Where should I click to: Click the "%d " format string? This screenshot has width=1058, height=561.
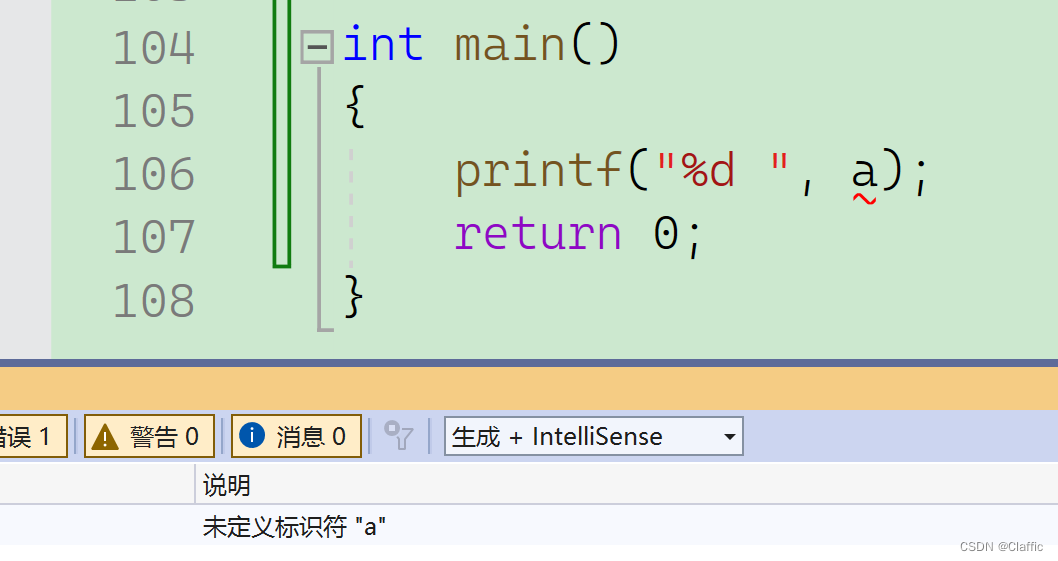(722, 172)
